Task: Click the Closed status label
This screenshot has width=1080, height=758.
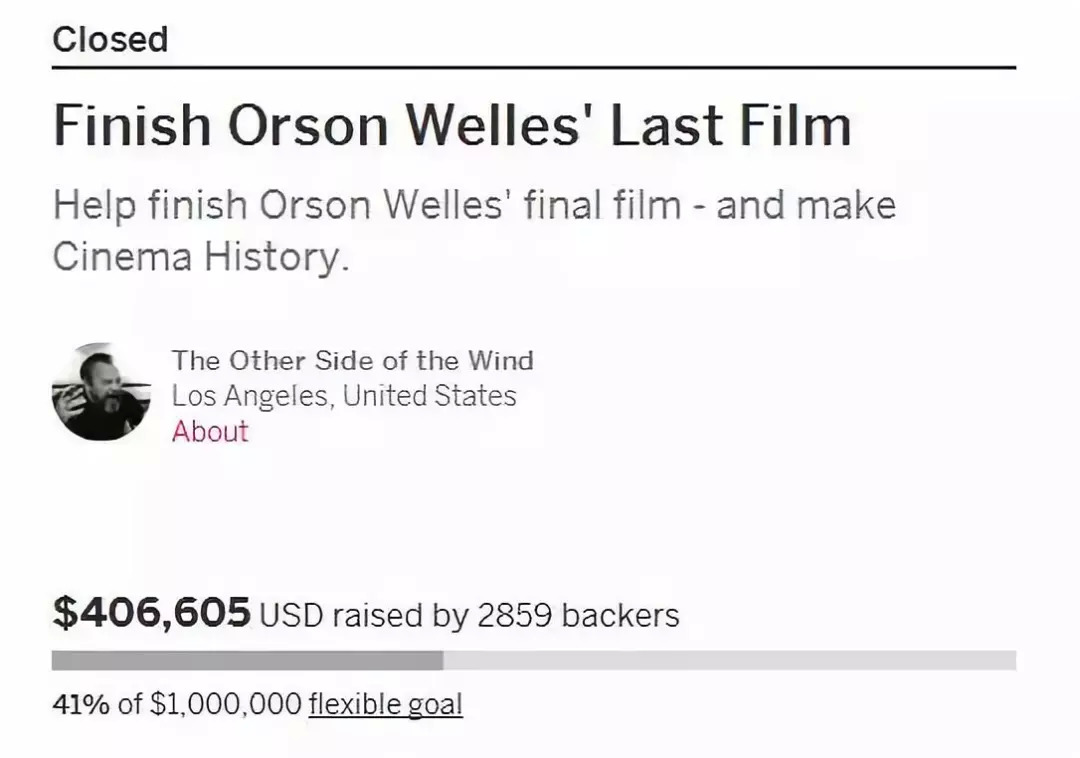Action: pyautogui.click(x=110, y=40)
